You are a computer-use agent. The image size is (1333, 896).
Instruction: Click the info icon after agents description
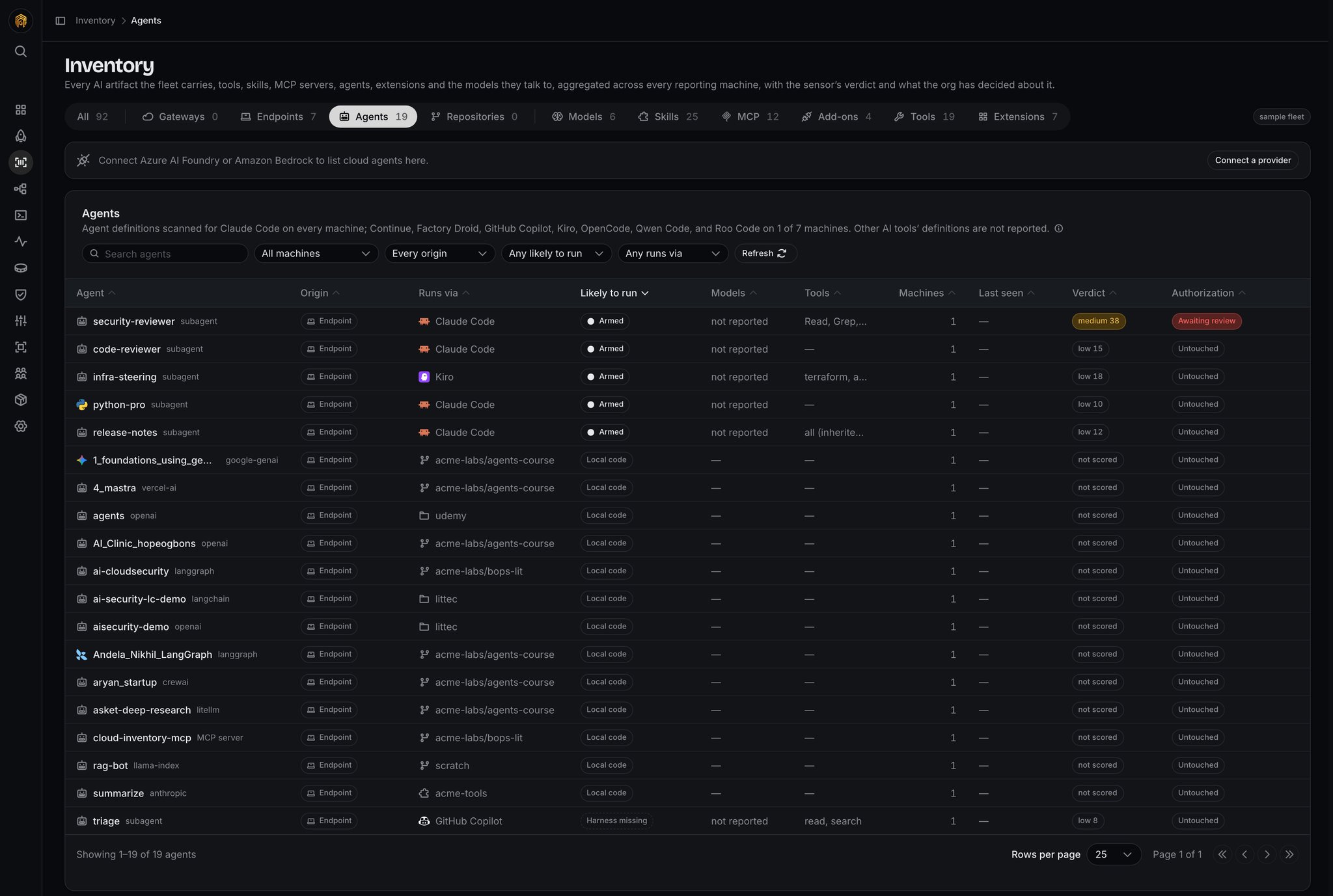[1059, 228]
